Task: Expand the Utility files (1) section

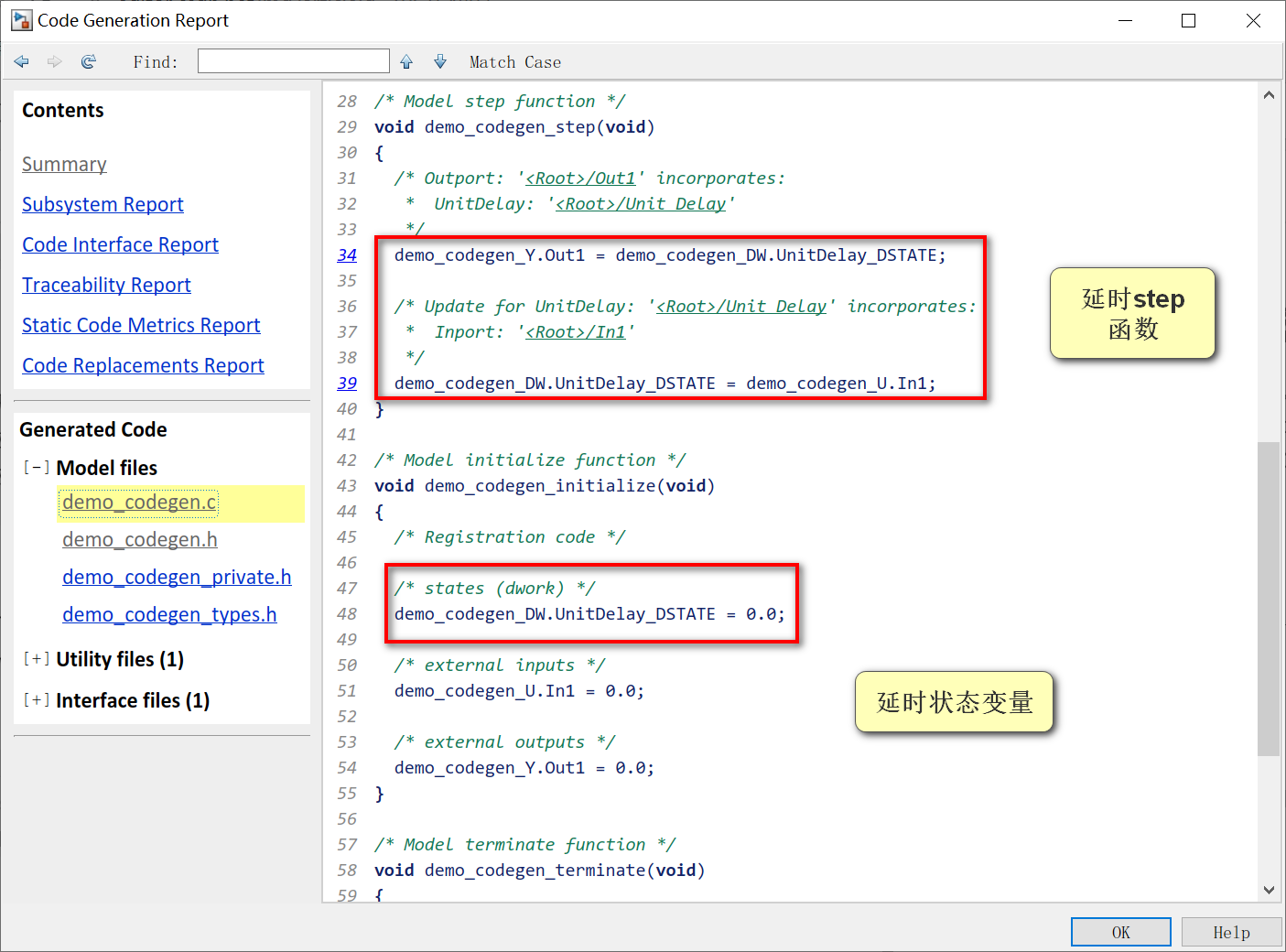Action: click(36, 659)
